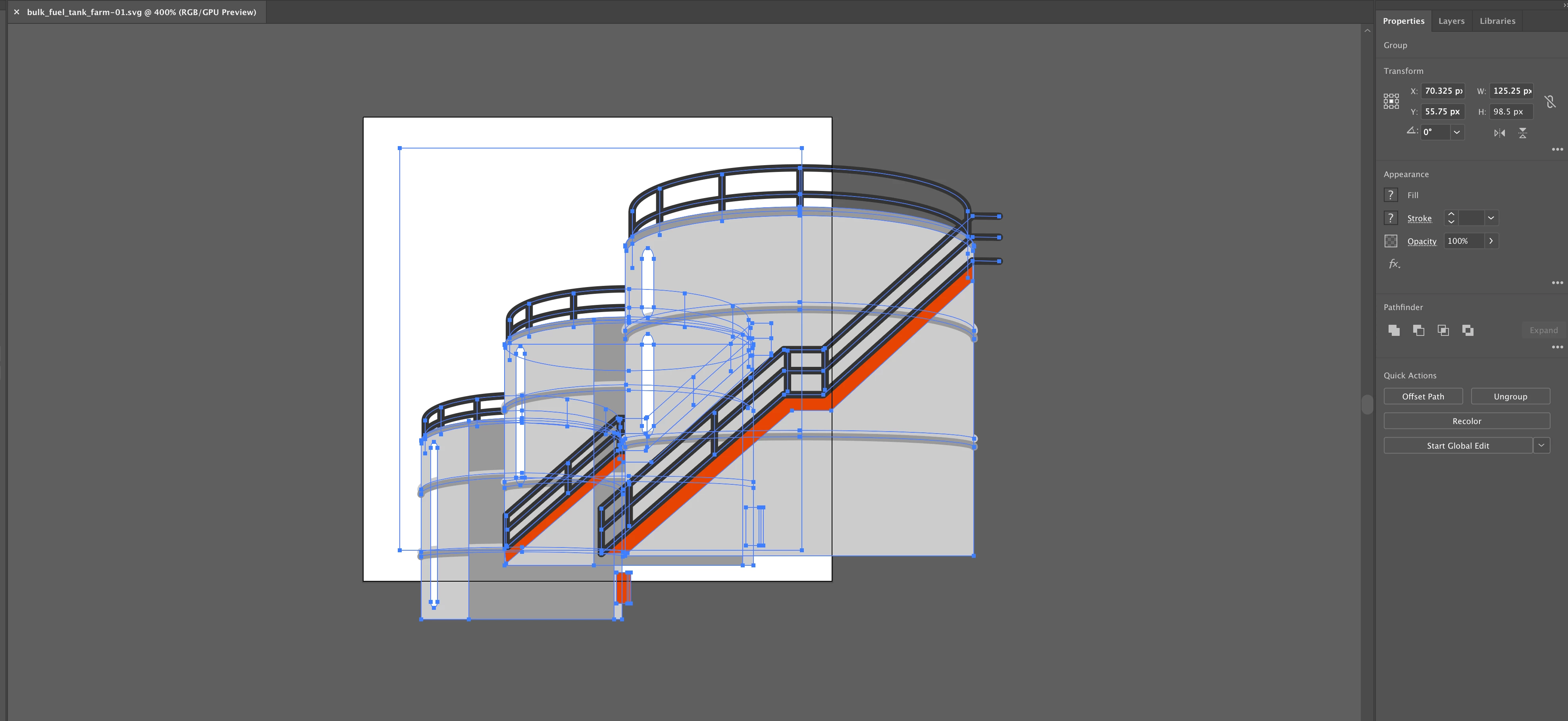Open the fx effects menu
The width and height of the screenshot is (1568, 721).
coord(1394,264)
